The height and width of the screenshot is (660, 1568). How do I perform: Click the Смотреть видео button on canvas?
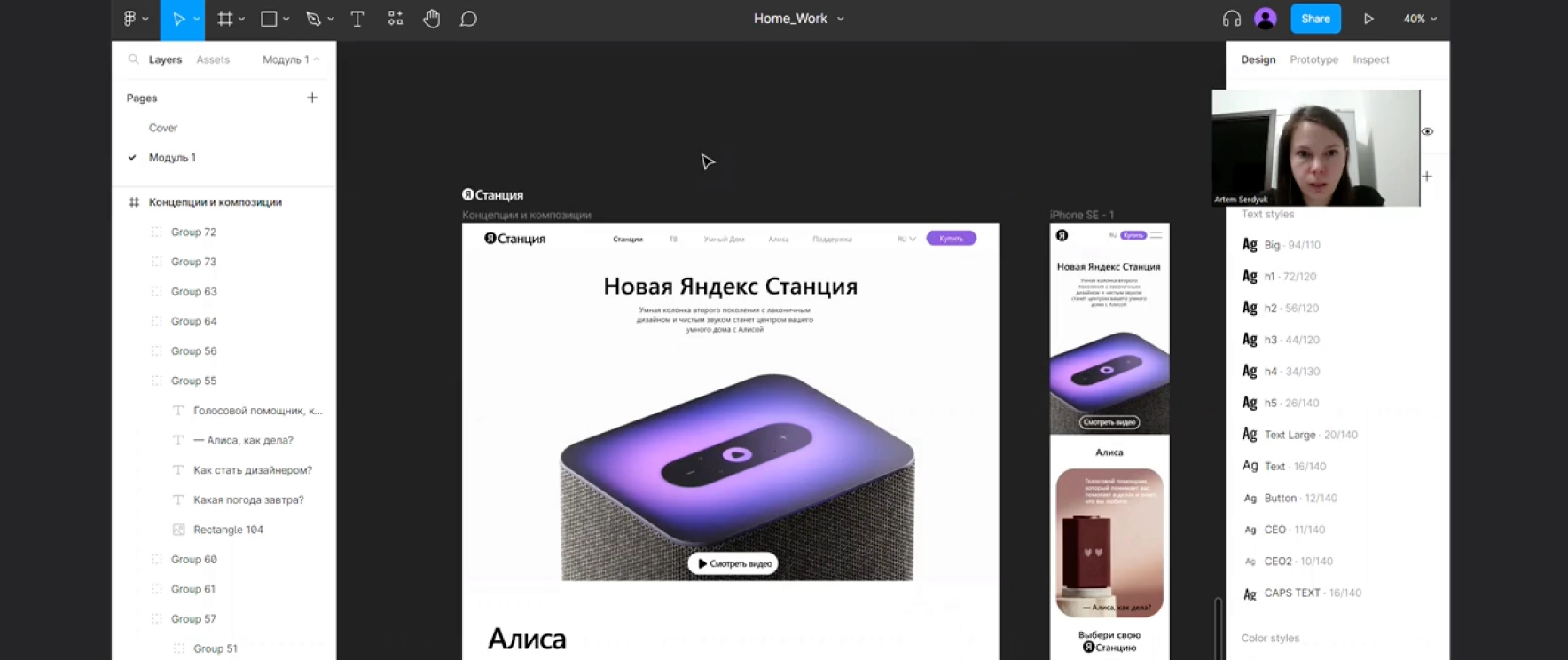click(x=733, y=563)
